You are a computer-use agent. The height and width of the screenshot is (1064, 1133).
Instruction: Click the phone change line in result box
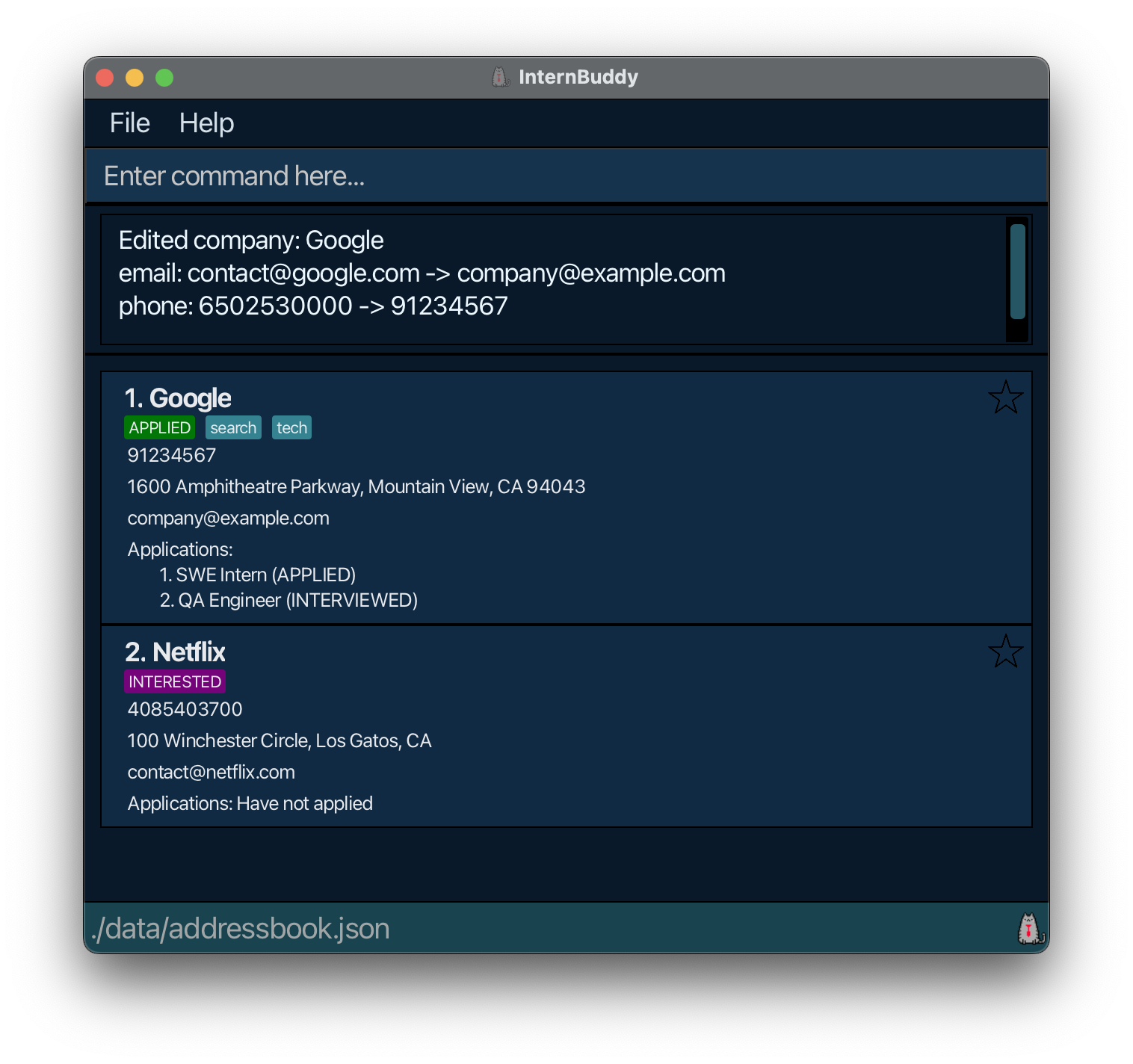[x=313, y=306]
